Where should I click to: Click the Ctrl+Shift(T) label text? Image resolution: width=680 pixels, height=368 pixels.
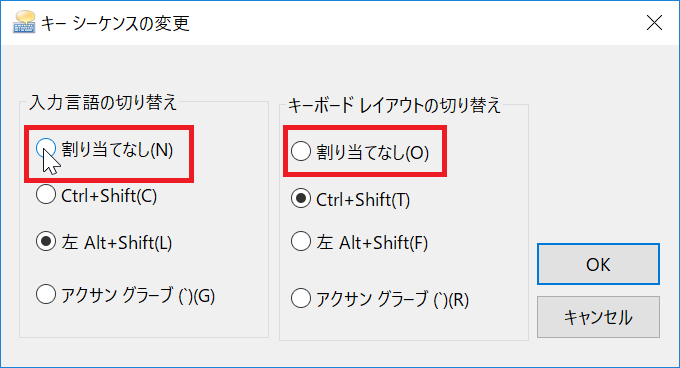point(363,199)
